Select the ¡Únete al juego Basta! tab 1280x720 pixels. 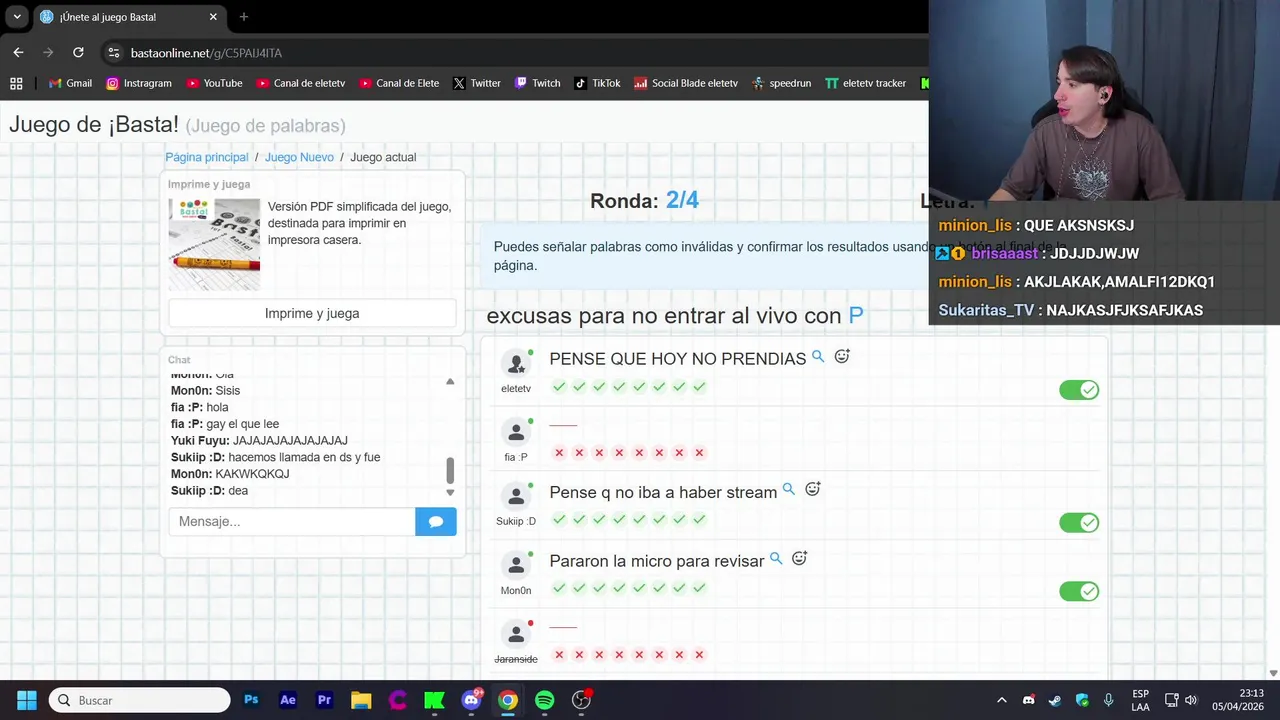pos(128,17)
